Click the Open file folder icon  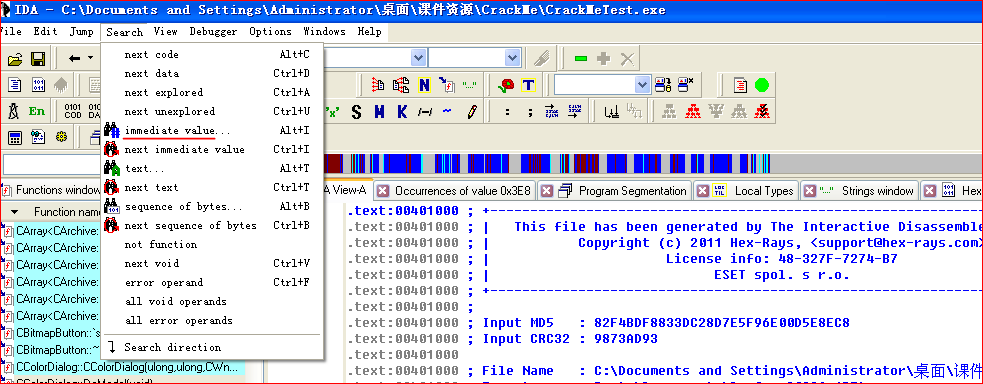pos(15,60)
